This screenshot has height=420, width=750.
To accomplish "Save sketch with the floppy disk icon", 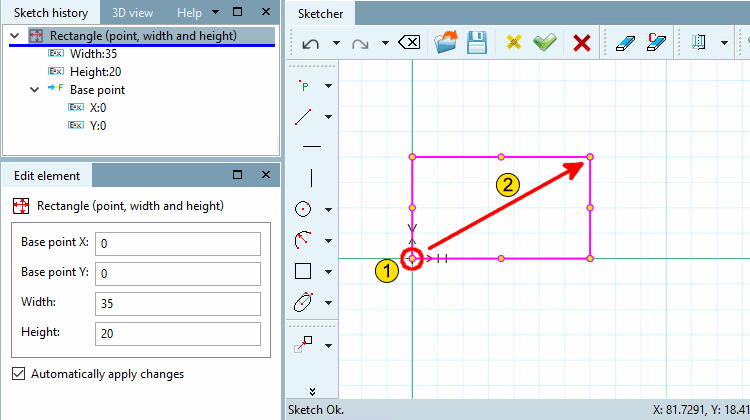I will coord(477,43).
